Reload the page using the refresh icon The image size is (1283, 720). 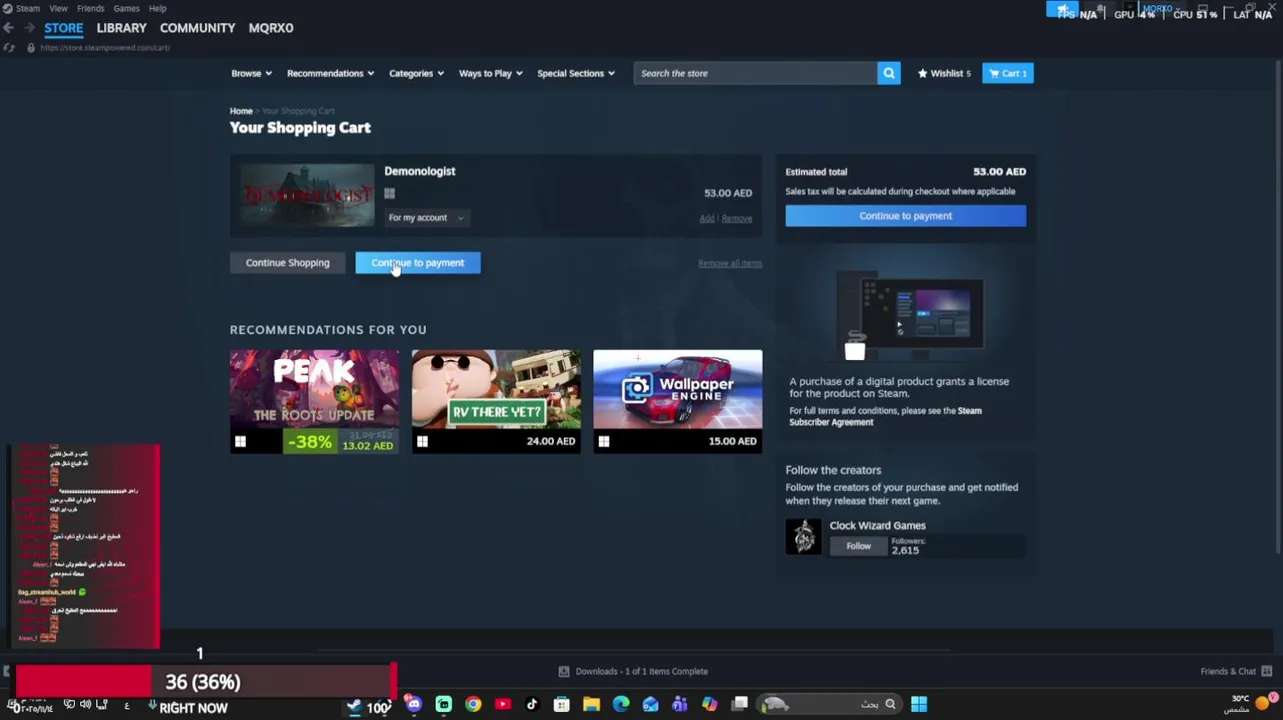click(x=9, y=48)
